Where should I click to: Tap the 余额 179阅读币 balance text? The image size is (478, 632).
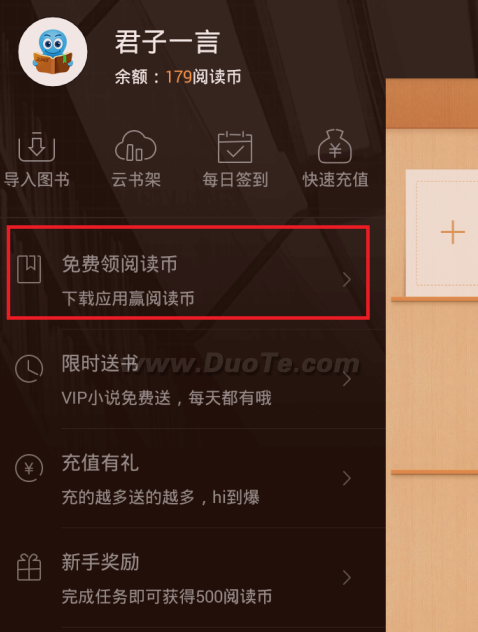[x=178, y=77]
